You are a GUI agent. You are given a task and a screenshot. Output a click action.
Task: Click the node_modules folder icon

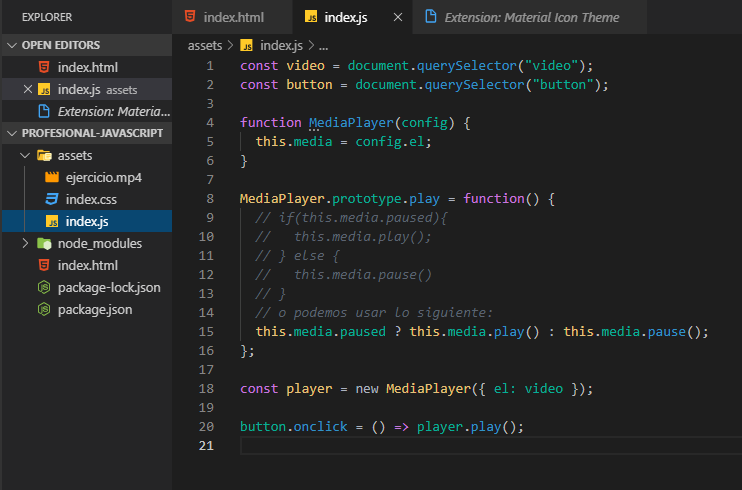44,243
